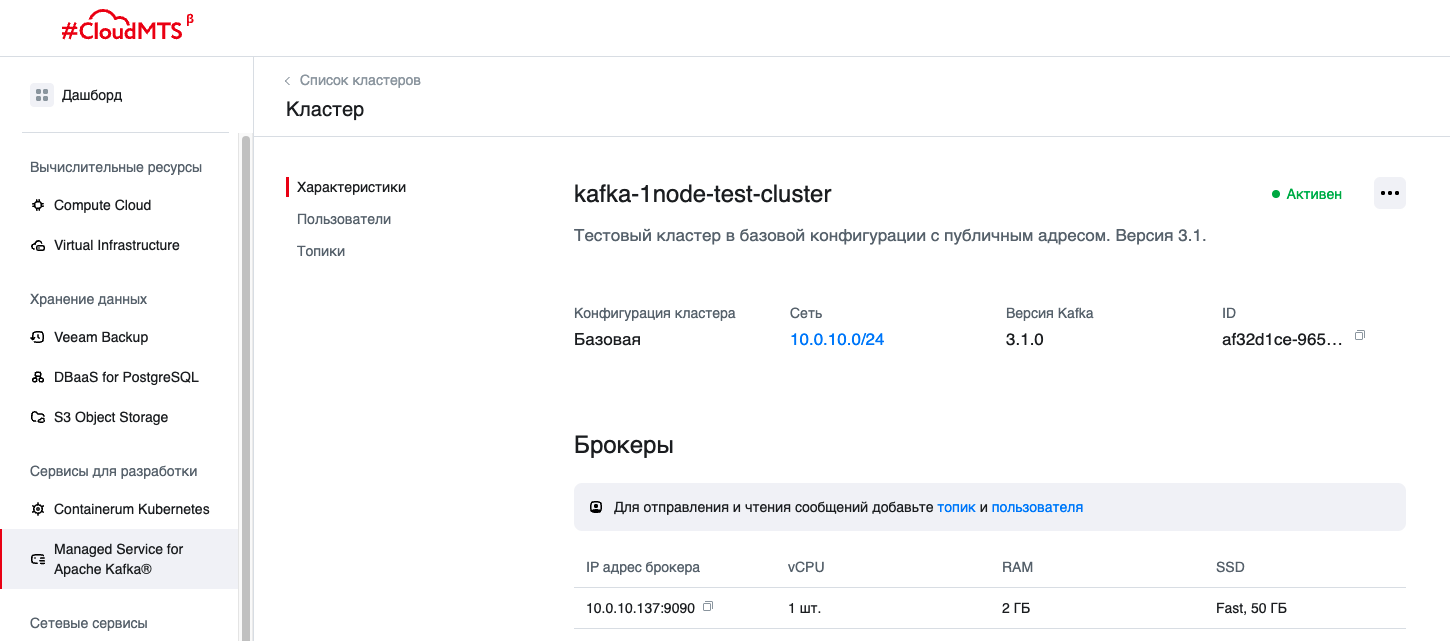
Task: Open the Пользователи tab
Action: click(x=343, y=219)
